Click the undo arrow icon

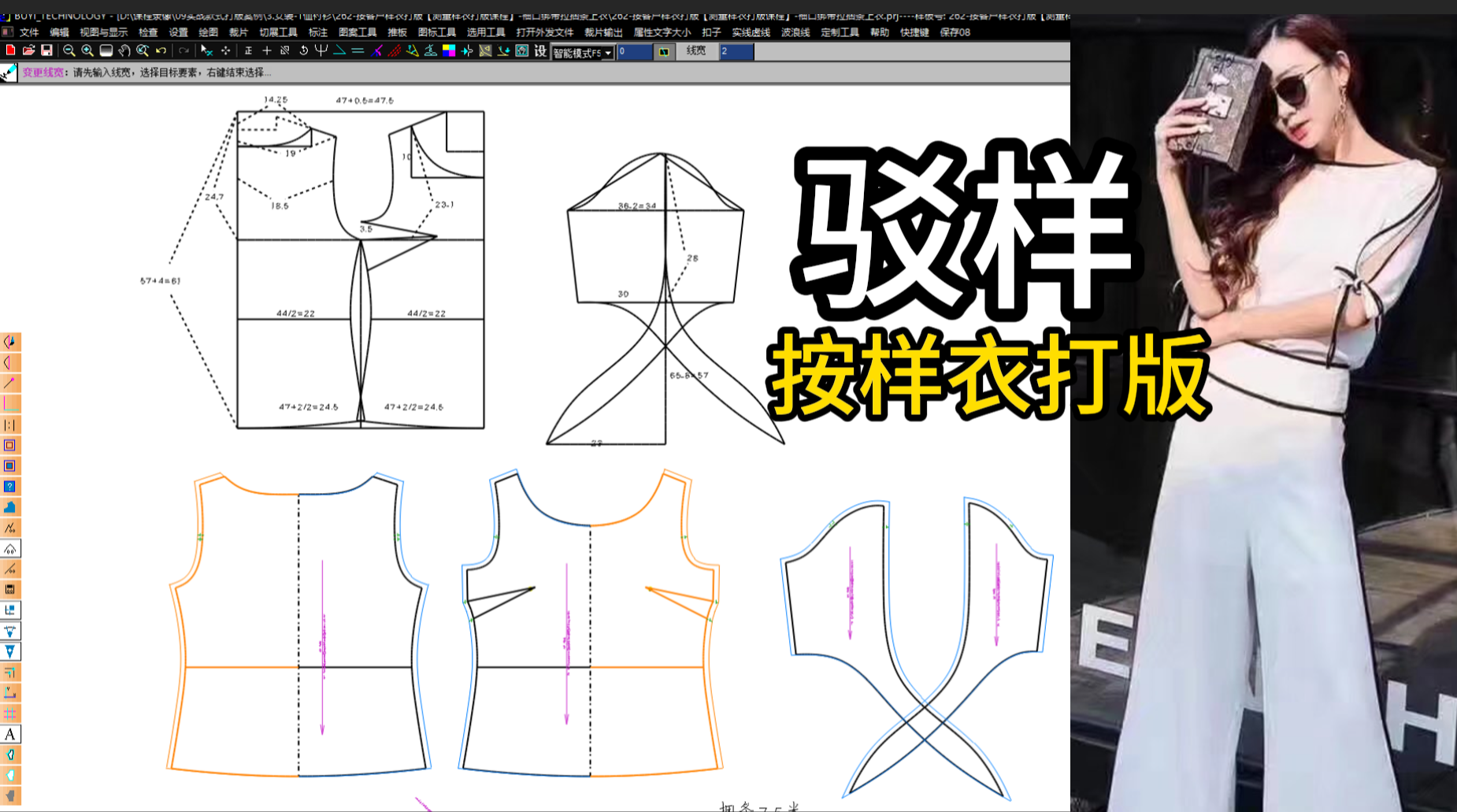click(x=161, y=50)
